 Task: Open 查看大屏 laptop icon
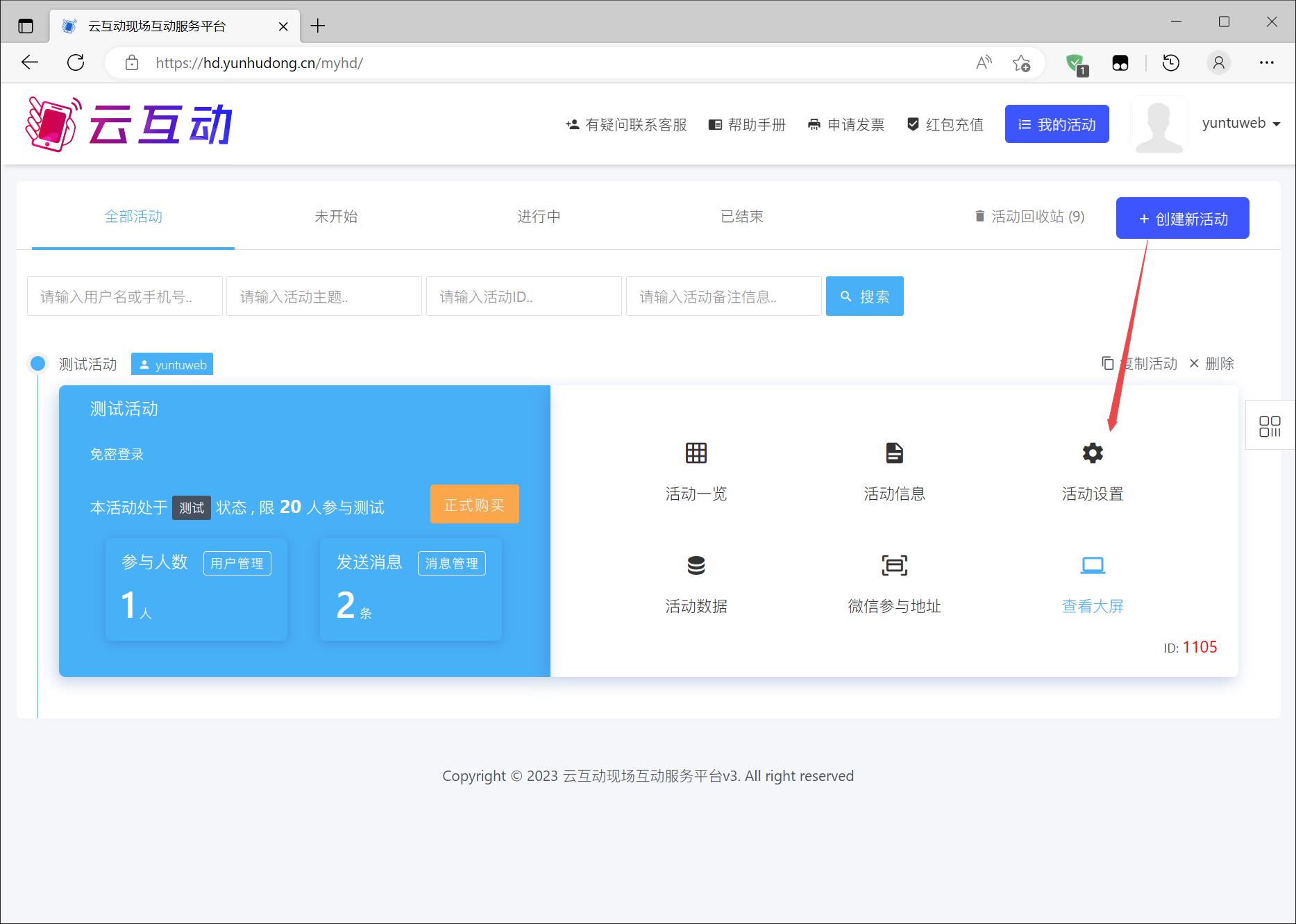pos(1092,566)
